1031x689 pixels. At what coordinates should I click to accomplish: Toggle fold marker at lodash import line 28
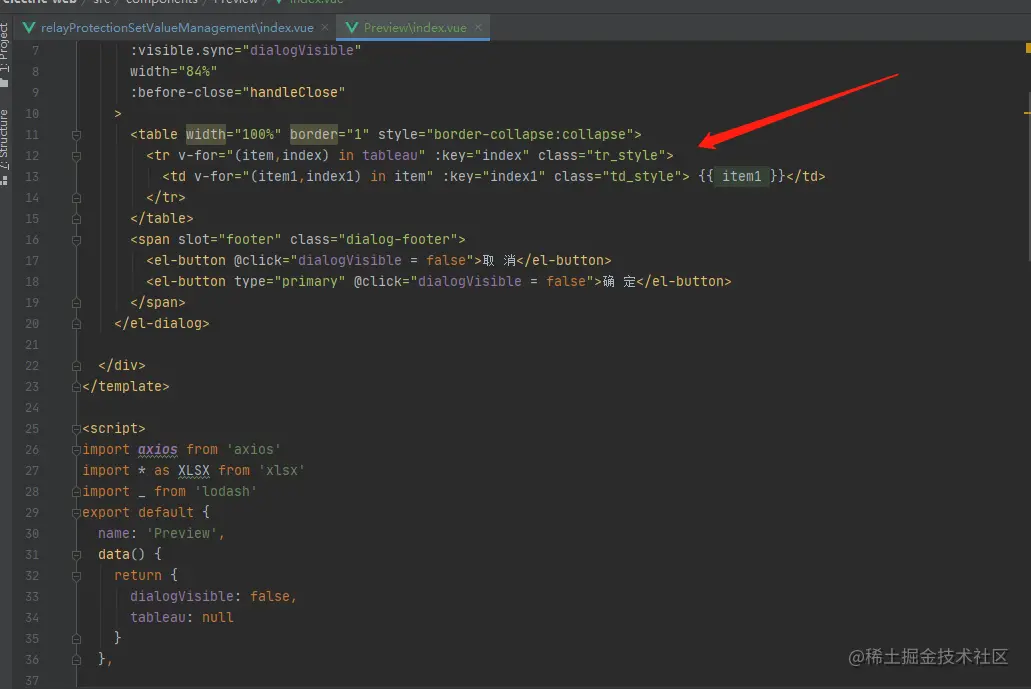click(x=76, y=492)
